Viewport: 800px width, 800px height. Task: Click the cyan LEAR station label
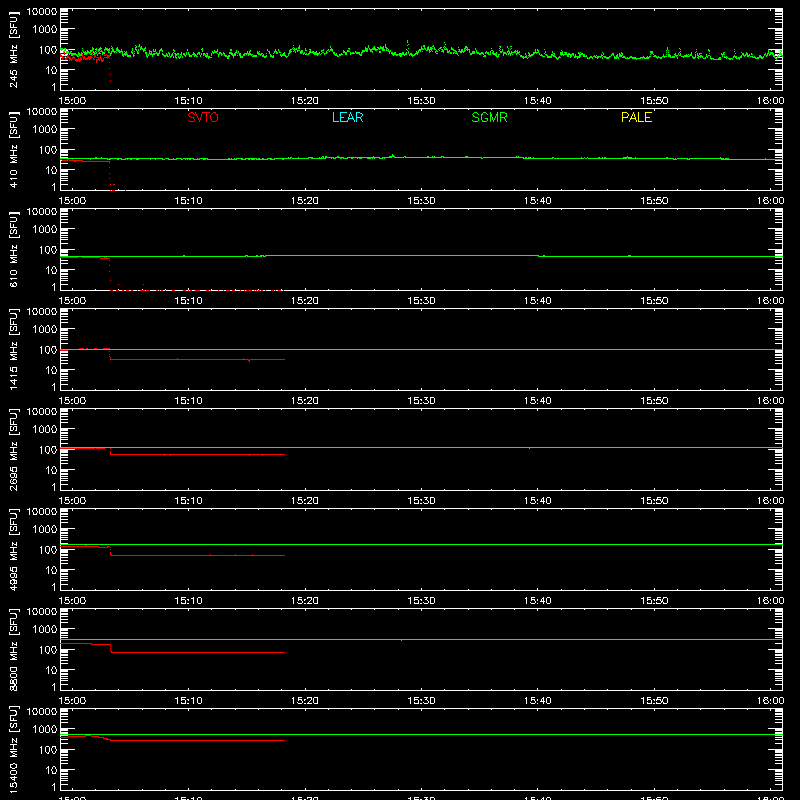(x=347, y=117)
